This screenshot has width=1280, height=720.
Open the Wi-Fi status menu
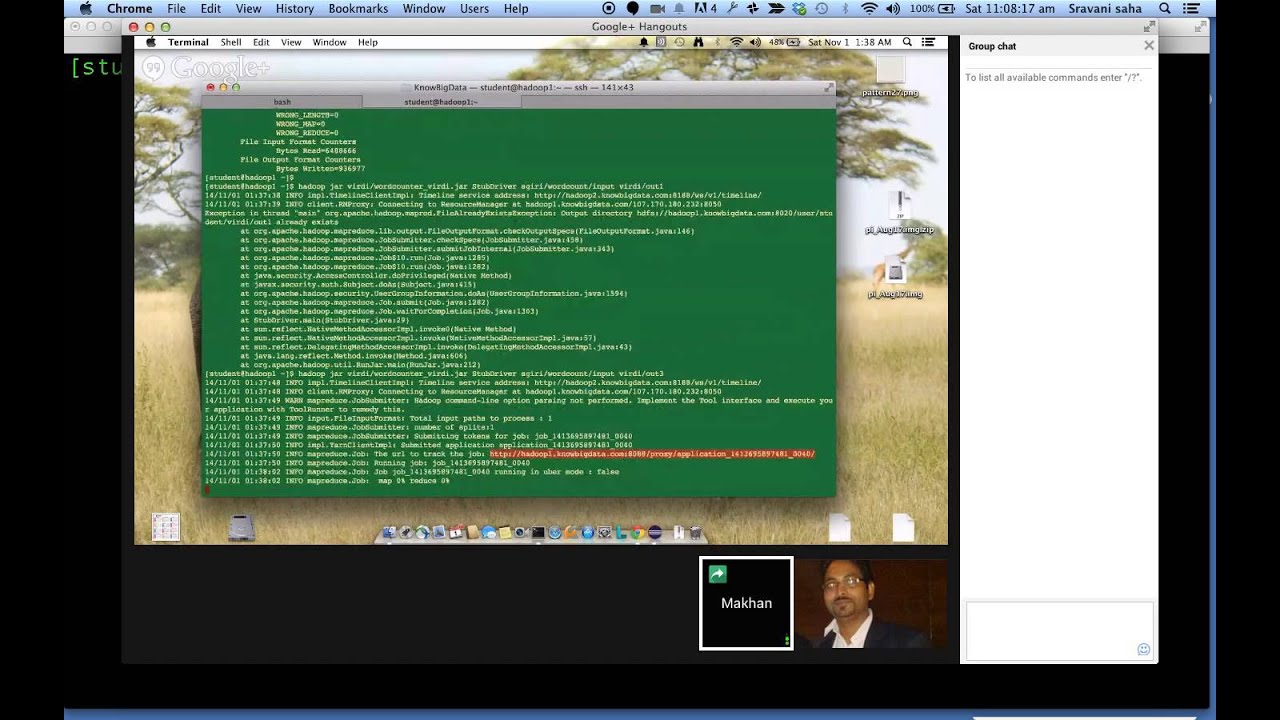[868, 8]
